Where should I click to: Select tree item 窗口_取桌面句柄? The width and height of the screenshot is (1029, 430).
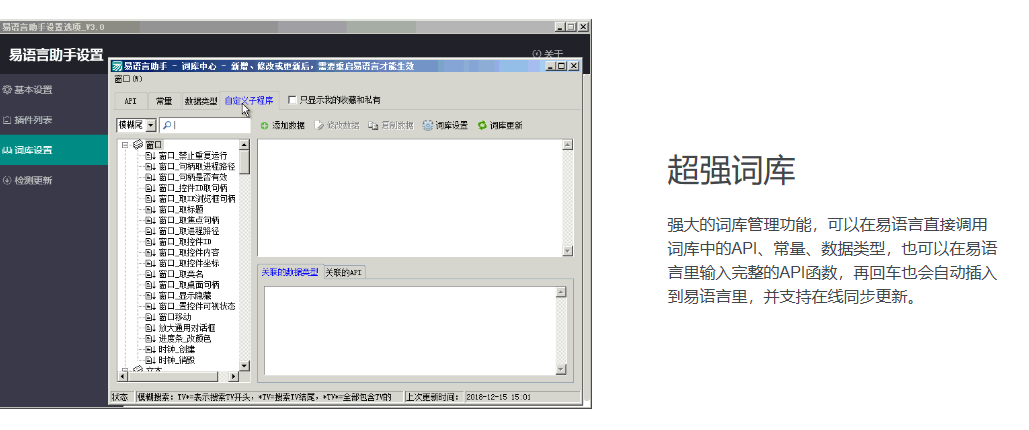coord(188,285)
